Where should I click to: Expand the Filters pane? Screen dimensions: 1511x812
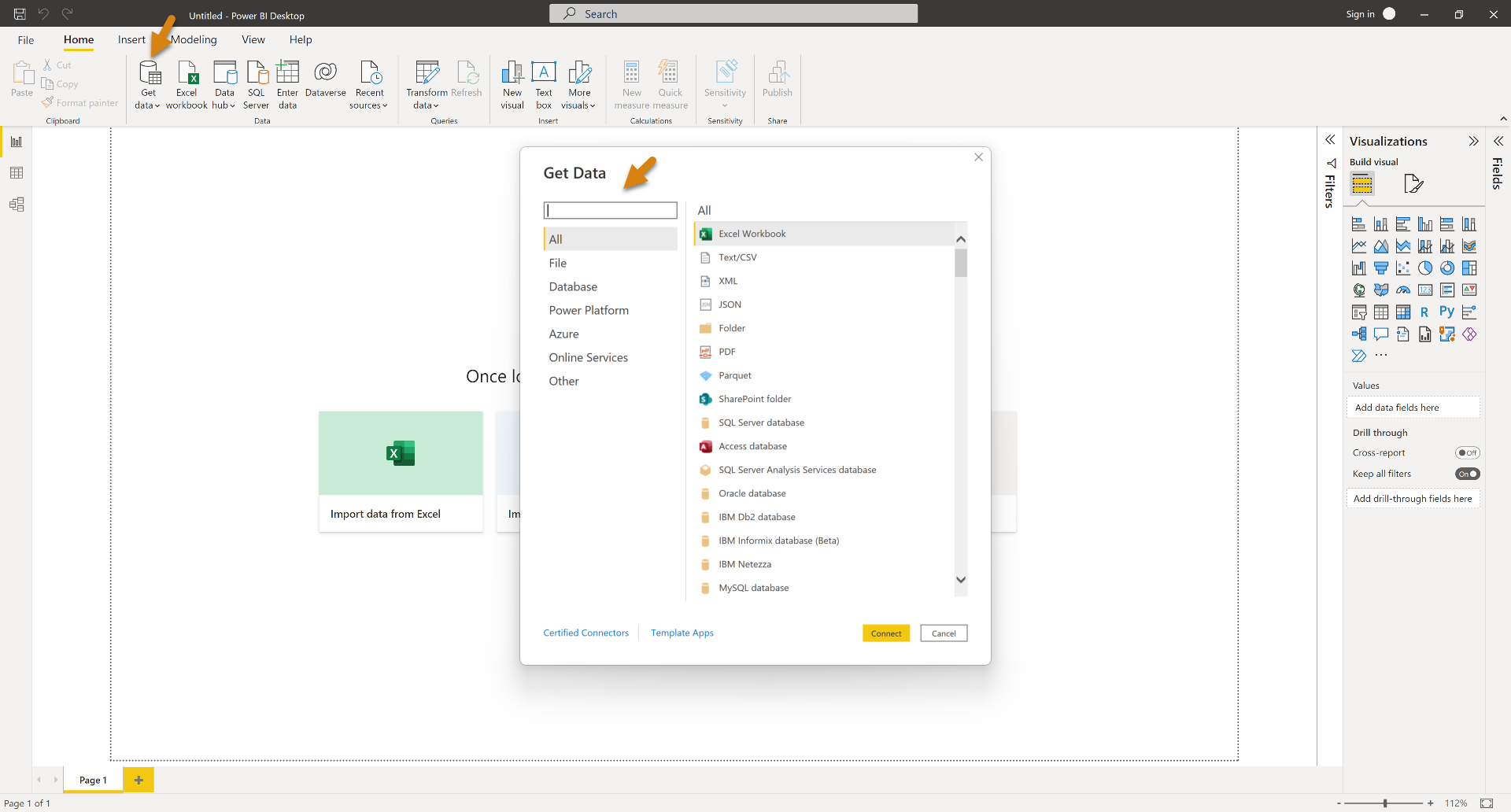[x=1330, y=140]
